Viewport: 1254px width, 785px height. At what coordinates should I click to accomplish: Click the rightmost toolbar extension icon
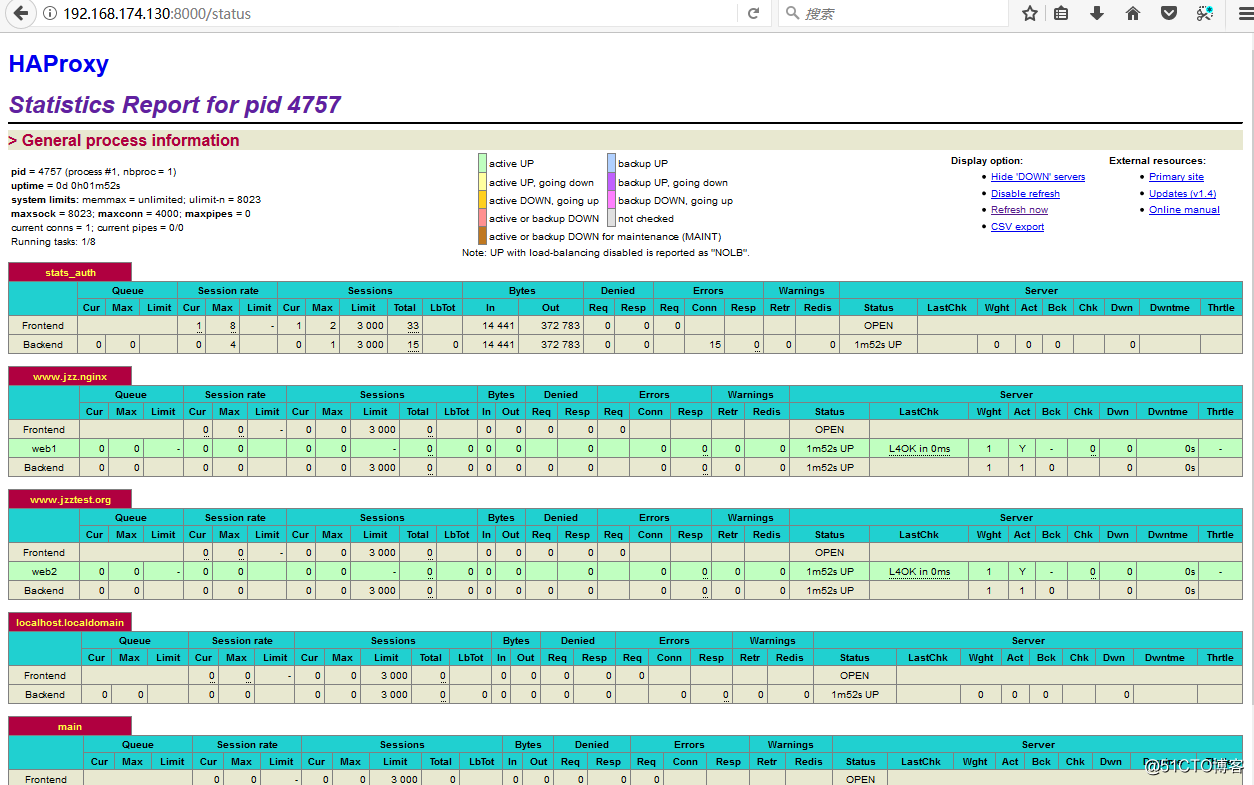[1205, 14]
